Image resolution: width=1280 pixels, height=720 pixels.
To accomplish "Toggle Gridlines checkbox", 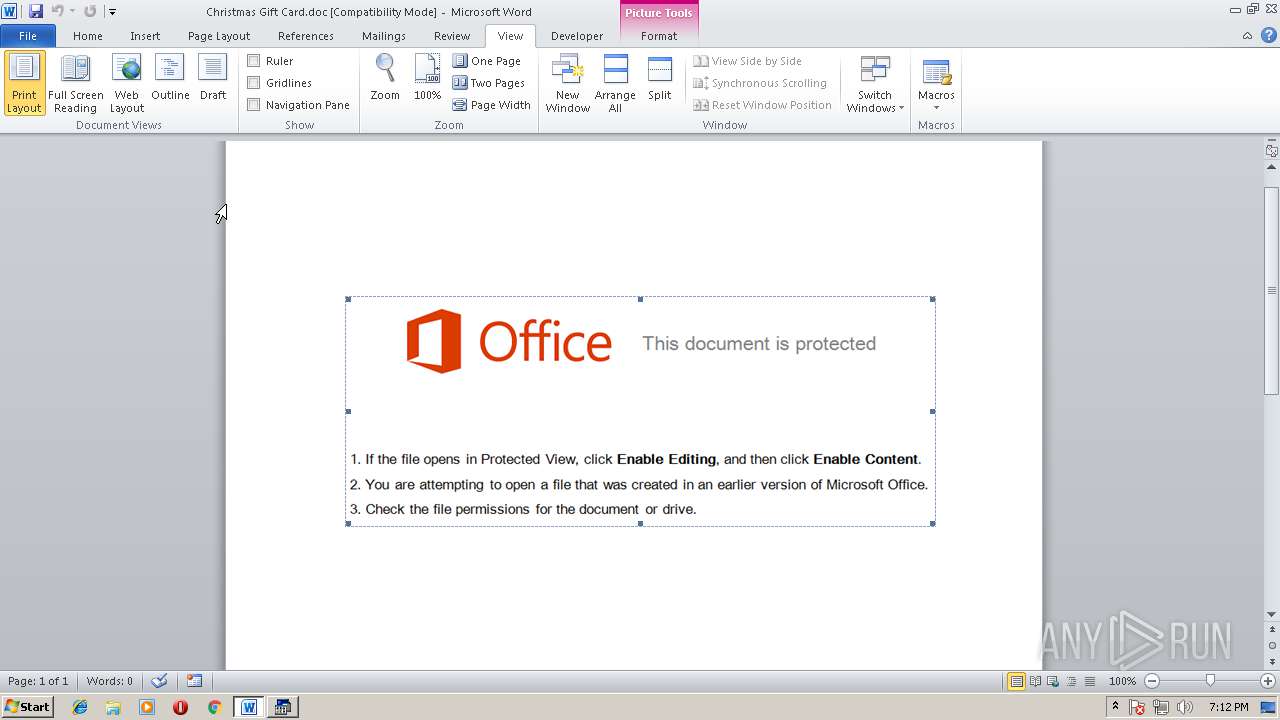I will click(254, 83).
